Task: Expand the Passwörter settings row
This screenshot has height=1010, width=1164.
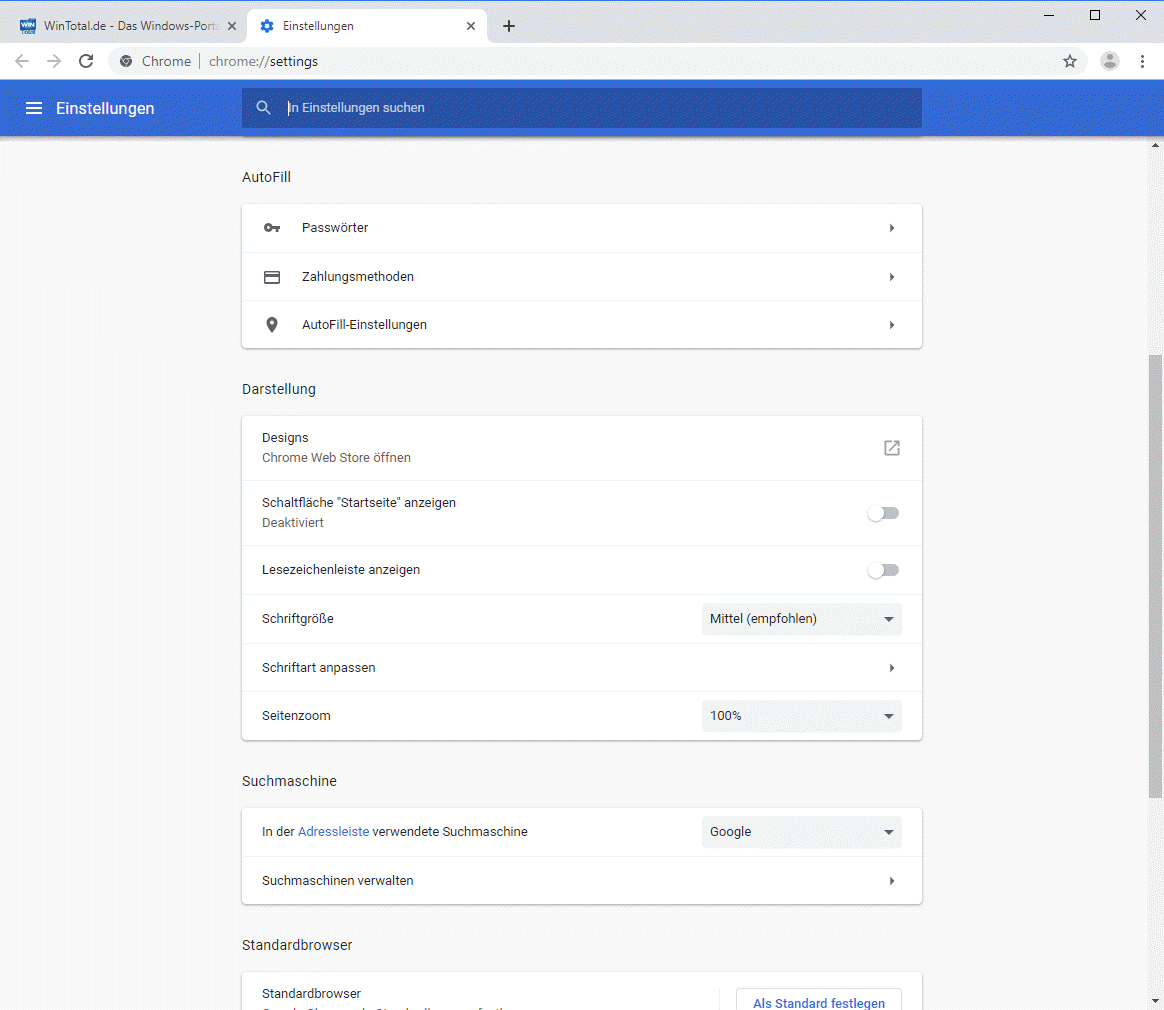Action: point(581,228)
